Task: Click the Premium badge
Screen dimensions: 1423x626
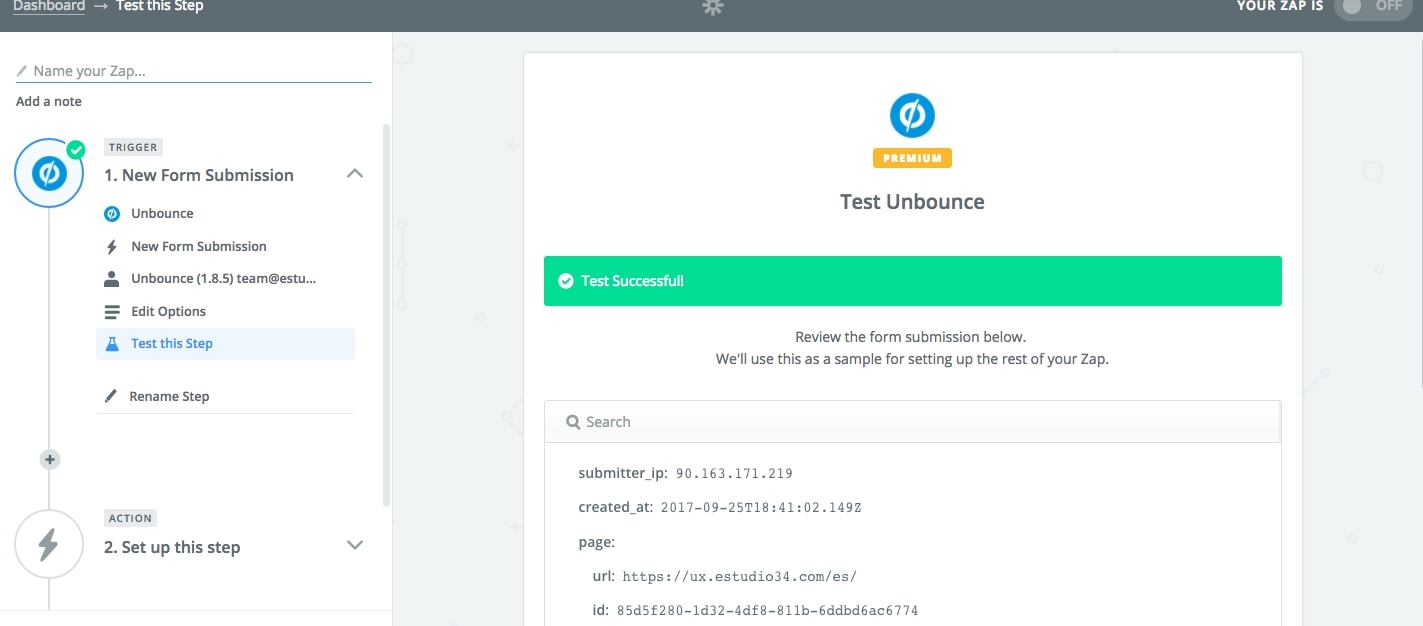Action: [912, 158]
